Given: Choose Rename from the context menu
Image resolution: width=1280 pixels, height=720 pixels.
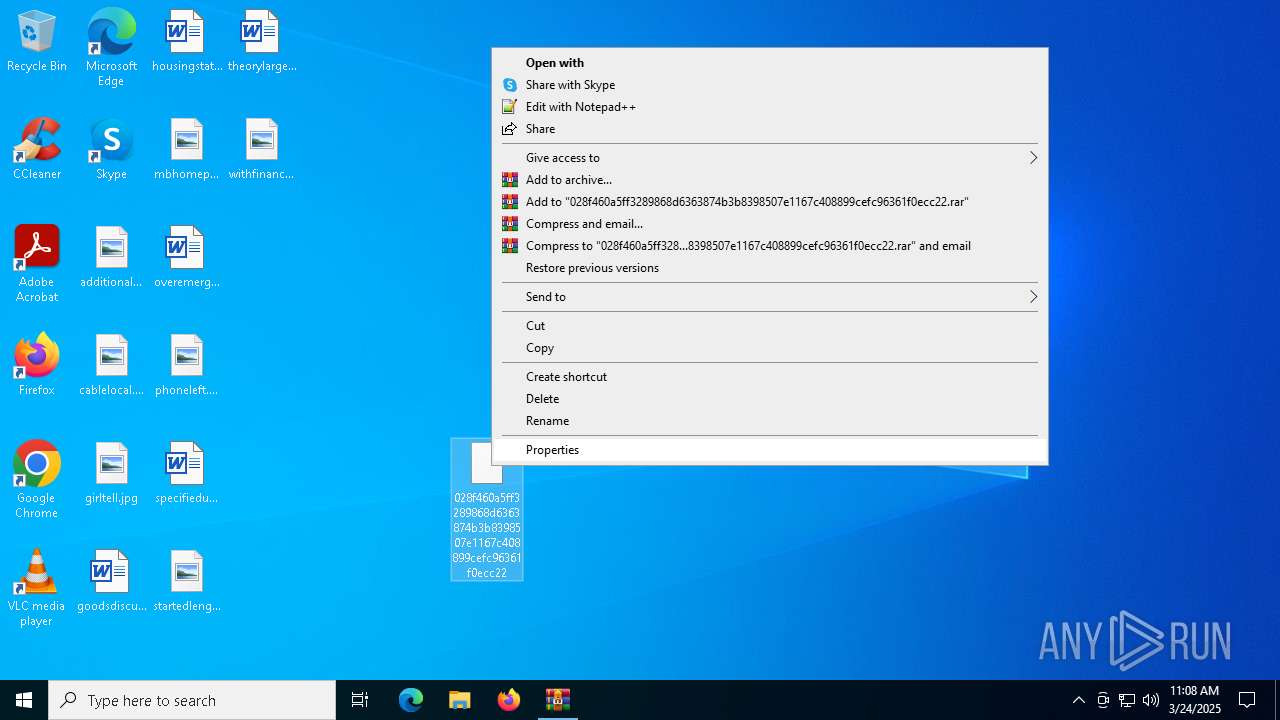Looking at the screenshot, I should click(x=770, y=421).
